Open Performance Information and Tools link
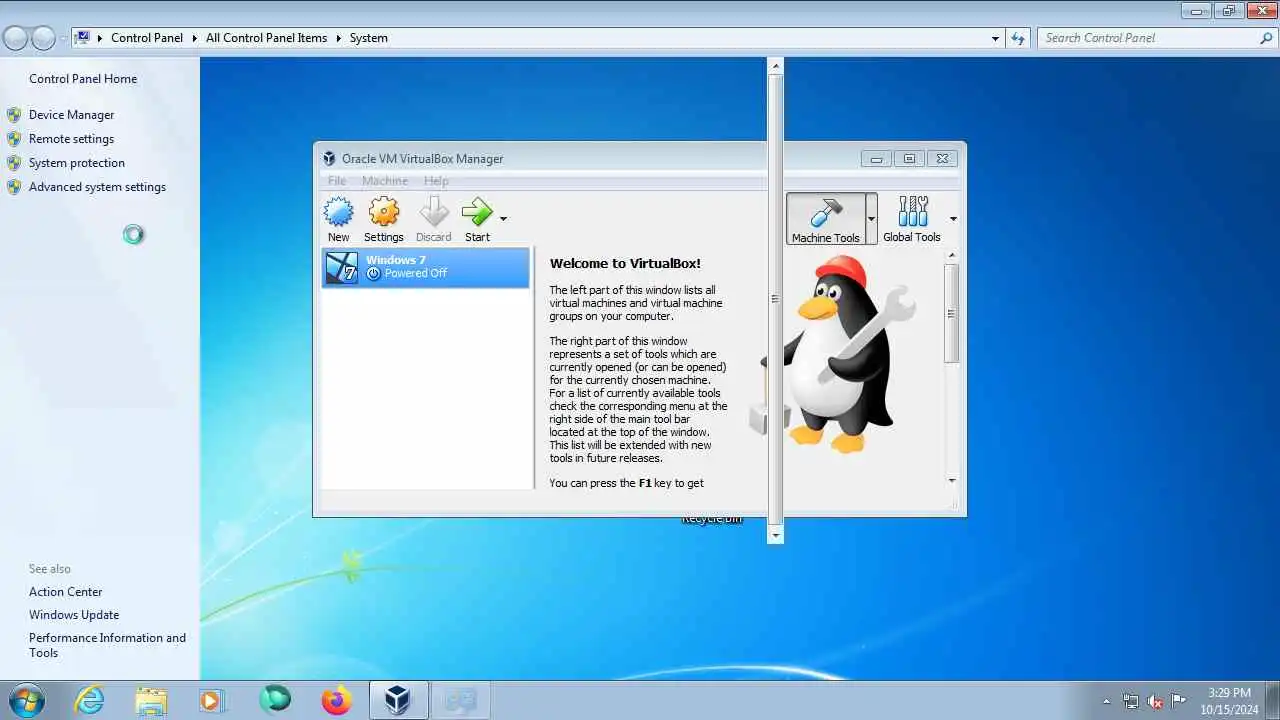 (x=107, y=645)
